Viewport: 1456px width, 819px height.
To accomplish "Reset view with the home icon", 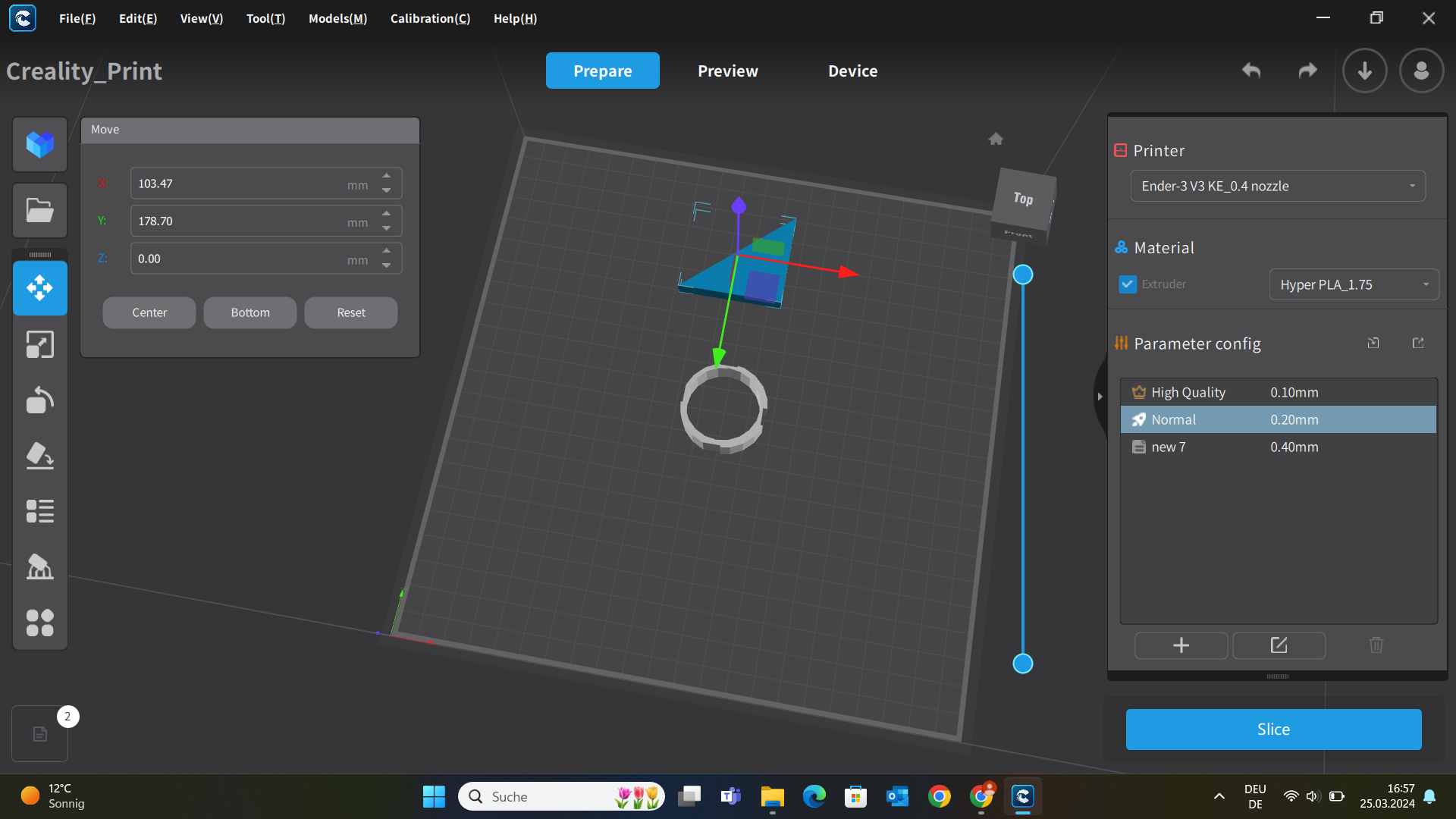I will tap(996, 139).
